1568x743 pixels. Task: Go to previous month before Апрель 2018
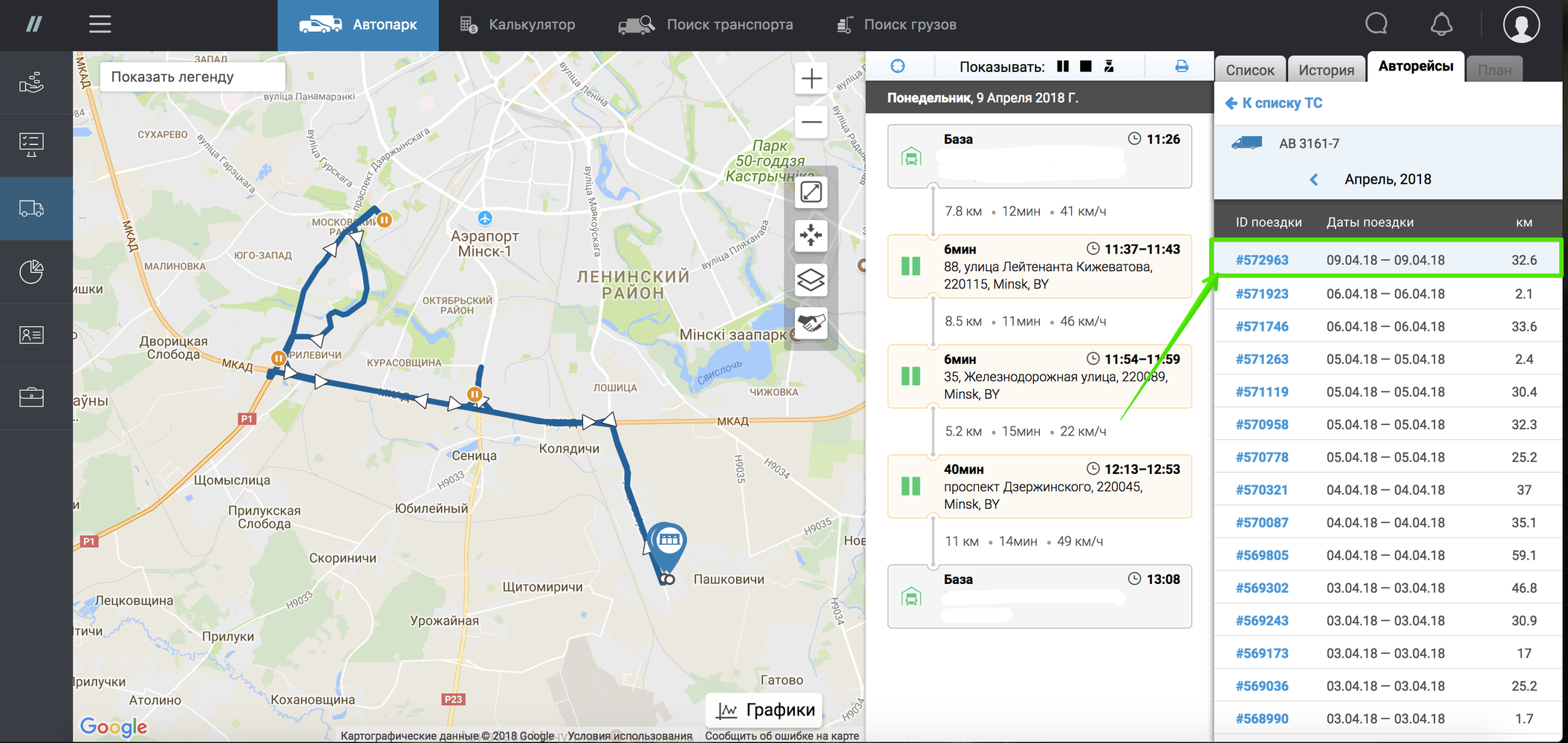tap(1313, 180)
